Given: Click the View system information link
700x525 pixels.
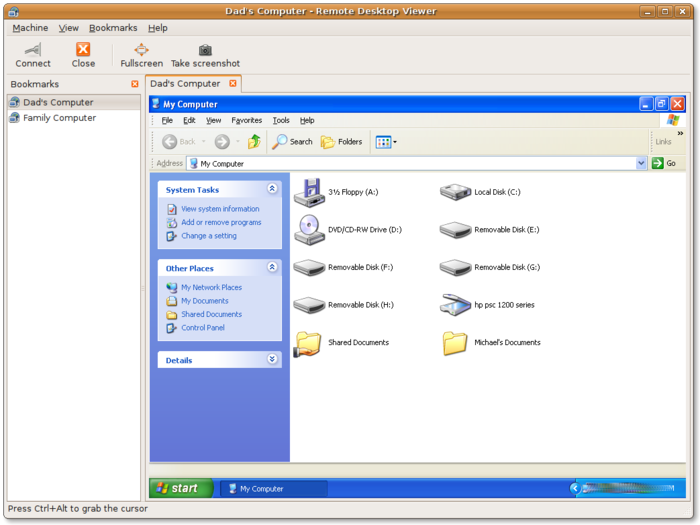Looking at the screenshot, I should (x=220, y=209).
